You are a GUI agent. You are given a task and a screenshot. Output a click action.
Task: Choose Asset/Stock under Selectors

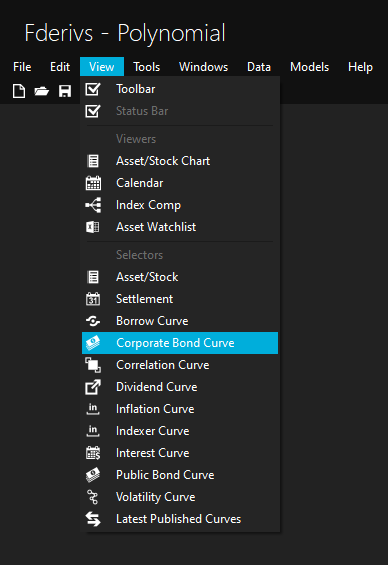[x=180, y=277]
